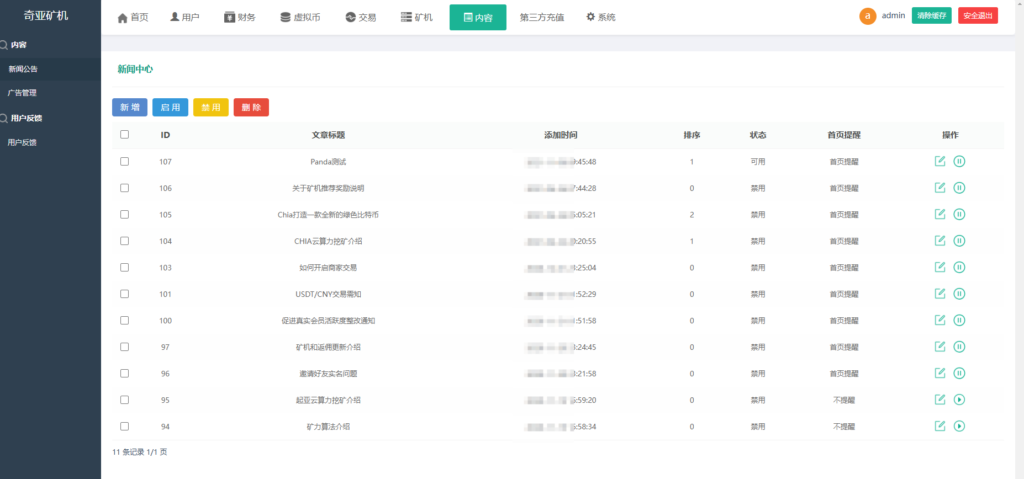
Task: Click pause icon for article ID 105
Action: point(959,214)
